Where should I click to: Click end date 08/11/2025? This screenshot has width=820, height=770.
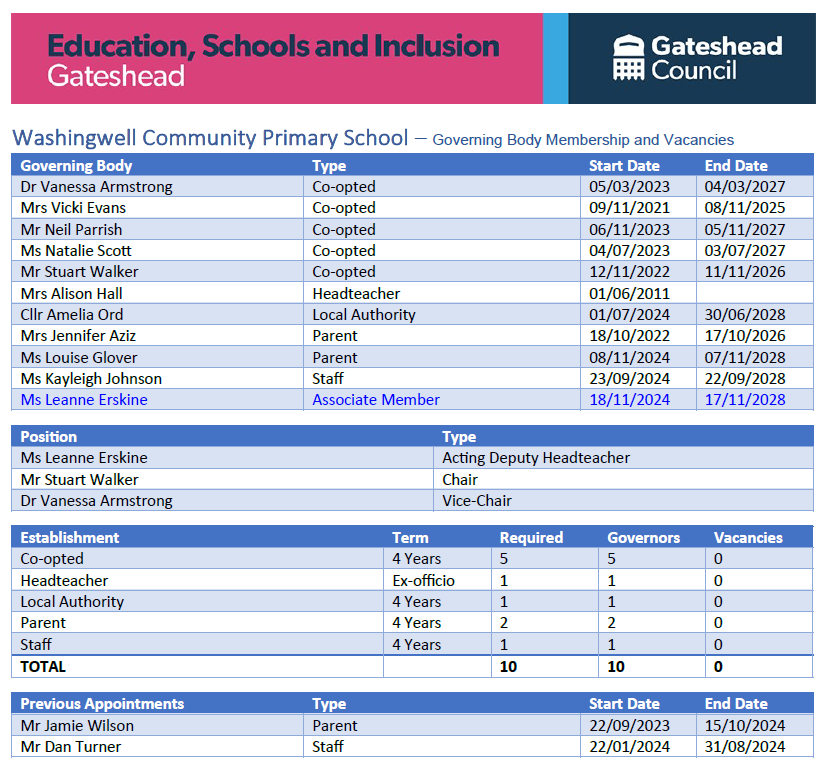pos(745,208)
